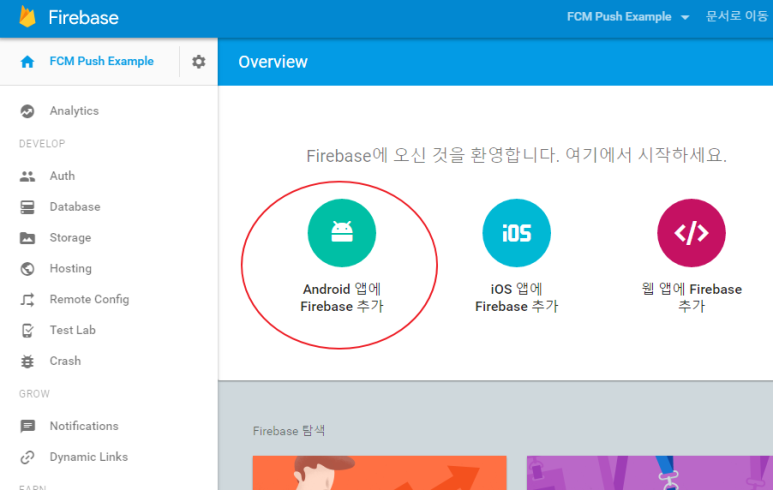The height and width of the screenshot is (490, 773).
Task: Click the DEVELOP section header
Action: click(42, 143)
